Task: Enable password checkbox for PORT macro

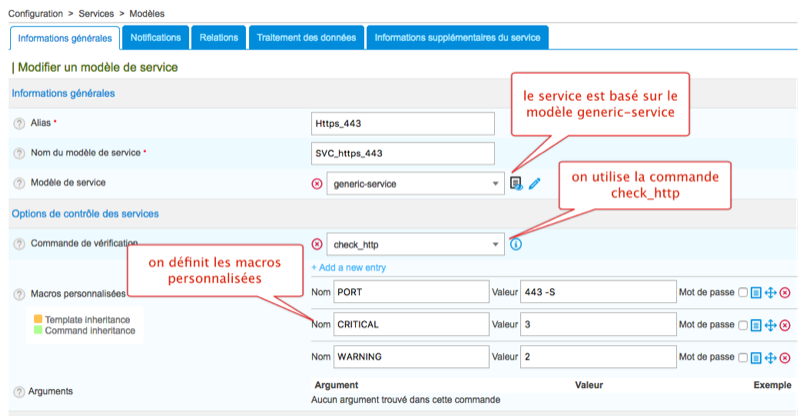Action: (x=742, y=293)
